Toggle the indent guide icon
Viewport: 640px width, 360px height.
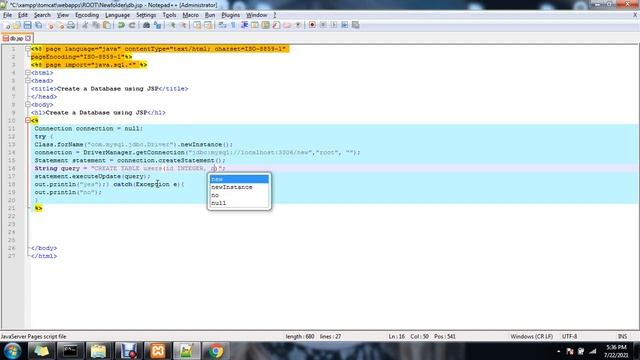(x=244, y=25)
